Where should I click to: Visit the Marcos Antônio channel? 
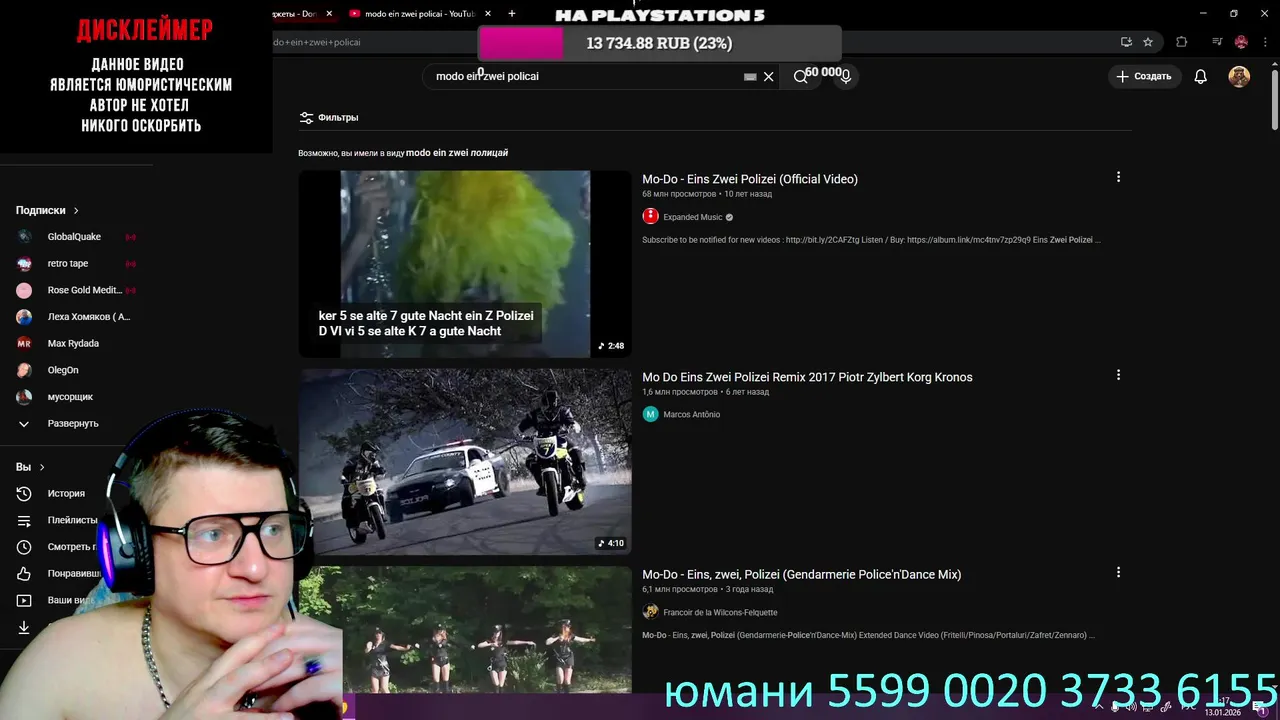coord(691,414)
